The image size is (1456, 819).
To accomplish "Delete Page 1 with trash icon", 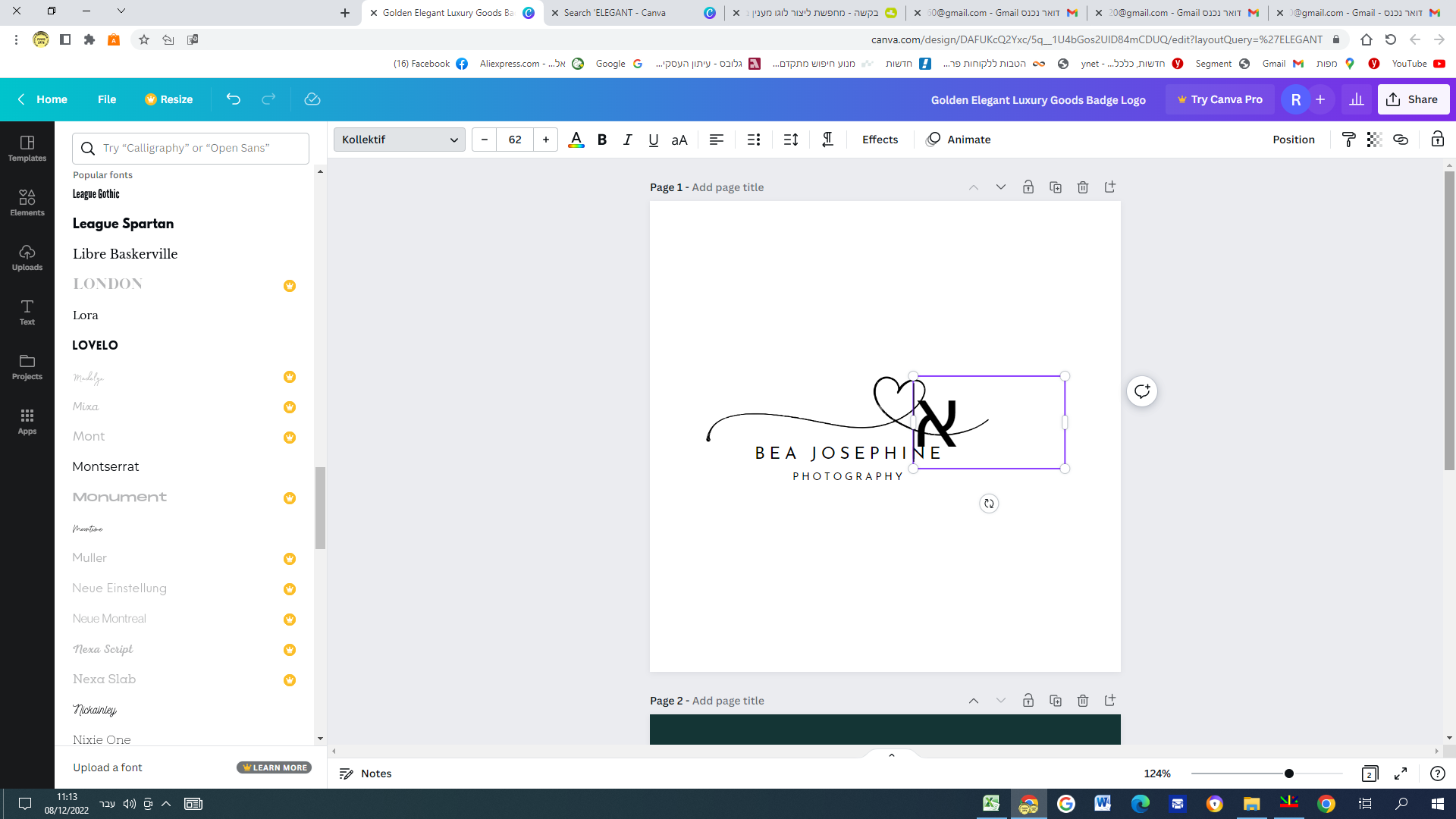I will pos(1082,187).
